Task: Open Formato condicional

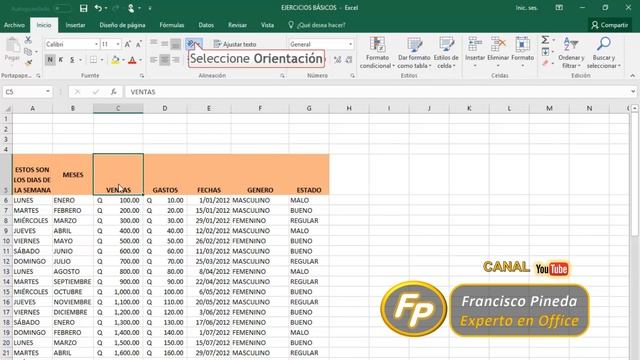Action: coord(377,53)
